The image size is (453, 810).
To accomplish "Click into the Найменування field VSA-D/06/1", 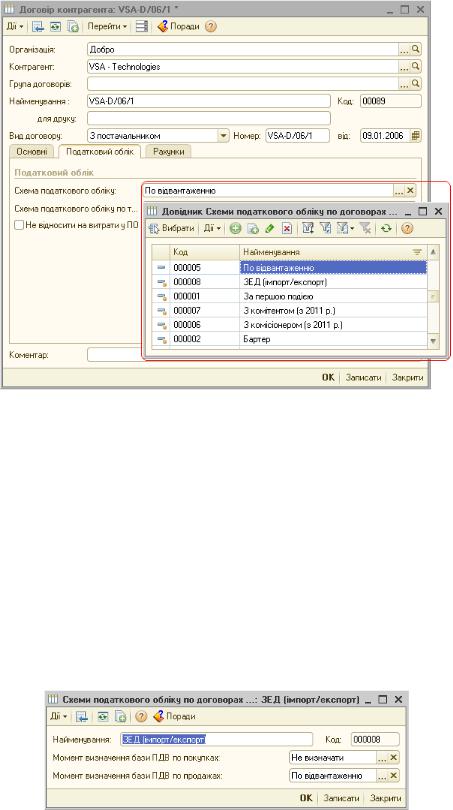I will click(x=209, y=101).
